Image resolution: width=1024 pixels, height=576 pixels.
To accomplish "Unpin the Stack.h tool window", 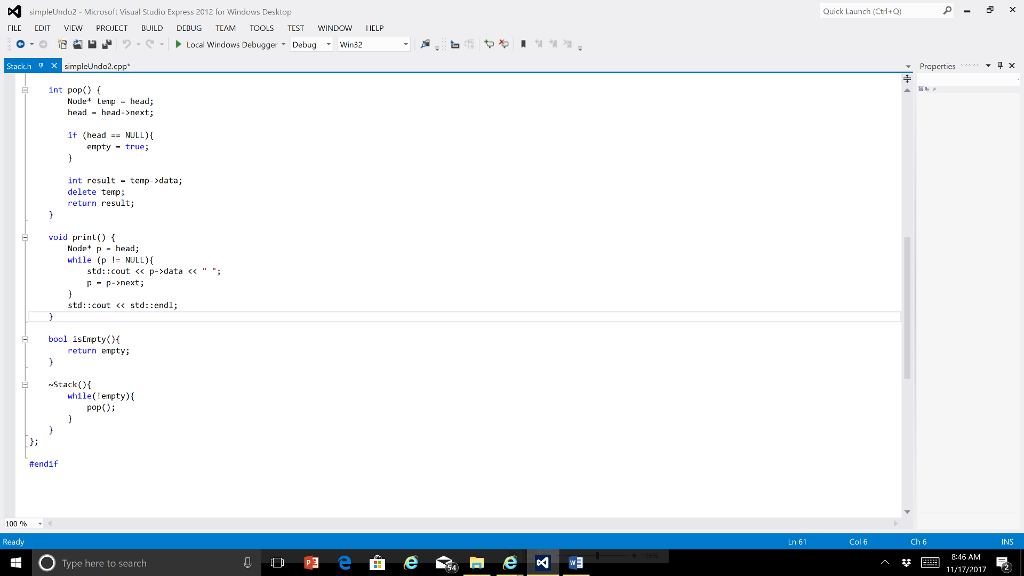I will tap(40, 65).
